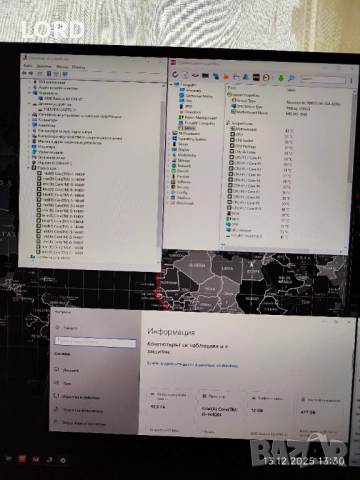This screenshot has height=480, width=360.
Task: Open the AIDA64 Report page icon
Action: click(185, 75)
